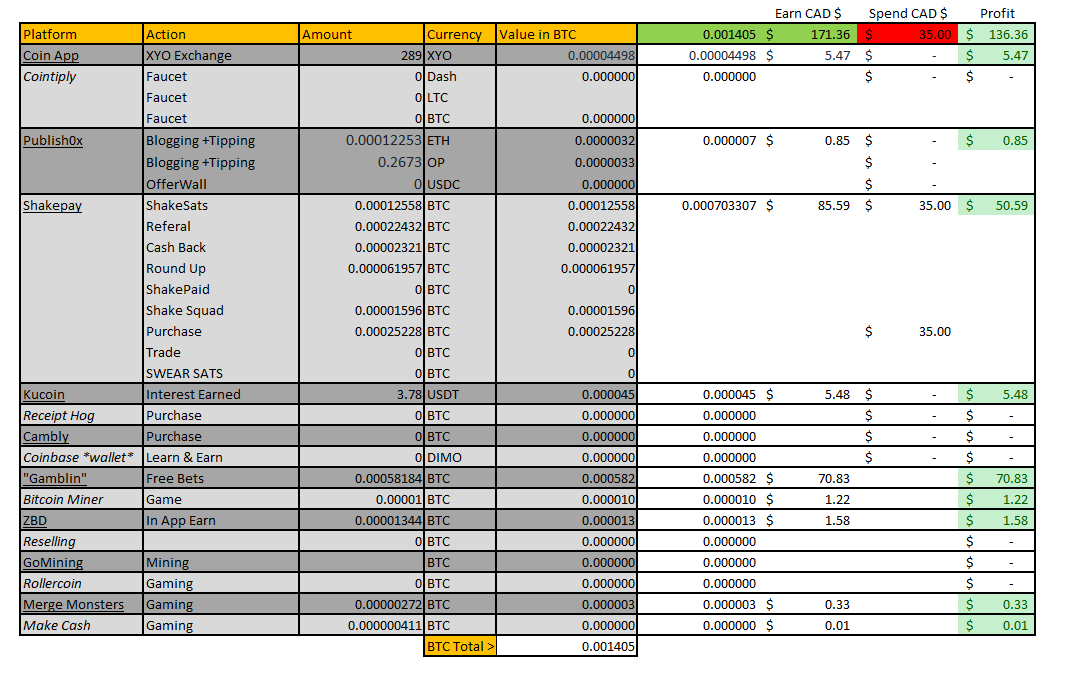
Task: Select the 85.59 Shakepay earn cell
Action: pos(808,205)
